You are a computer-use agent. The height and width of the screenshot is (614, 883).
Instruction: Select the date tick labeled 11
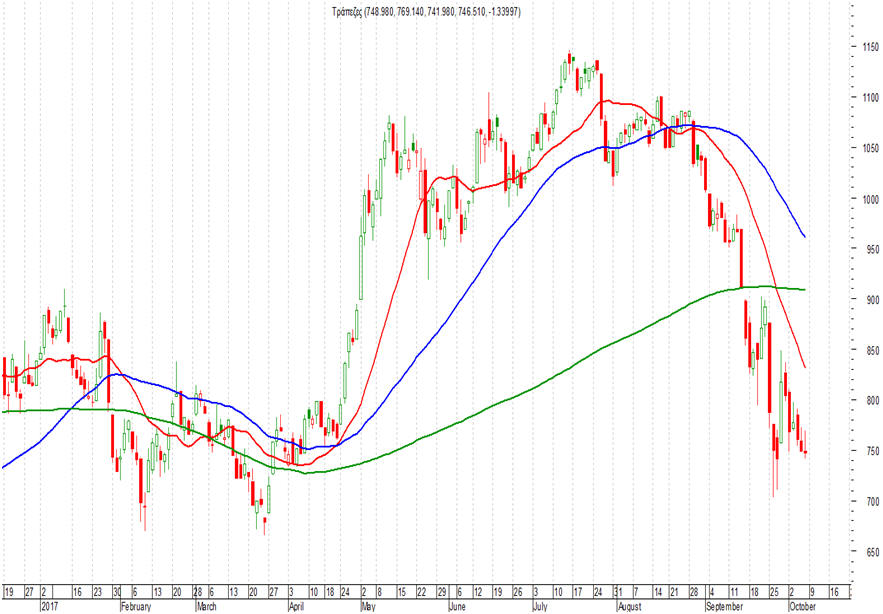click(734, 592)
